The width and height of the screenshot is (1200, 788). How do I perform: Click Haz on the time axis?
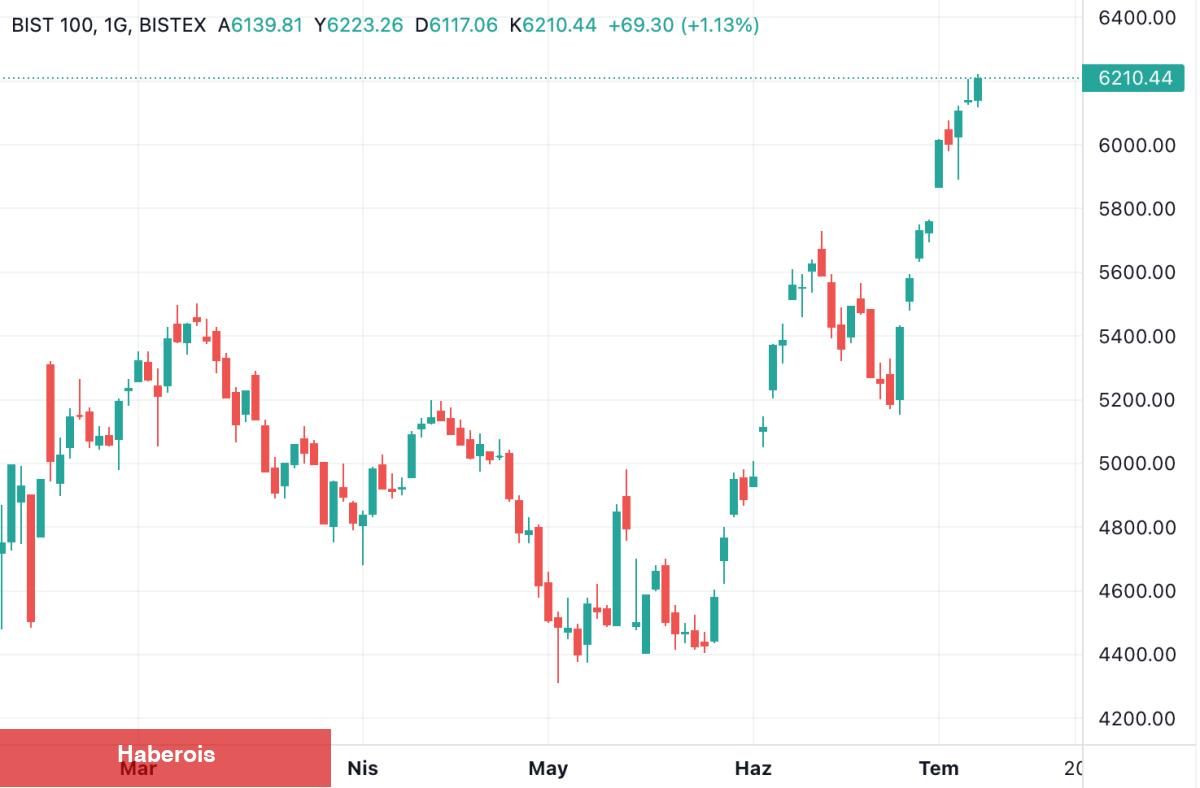[x=753, y=768]
